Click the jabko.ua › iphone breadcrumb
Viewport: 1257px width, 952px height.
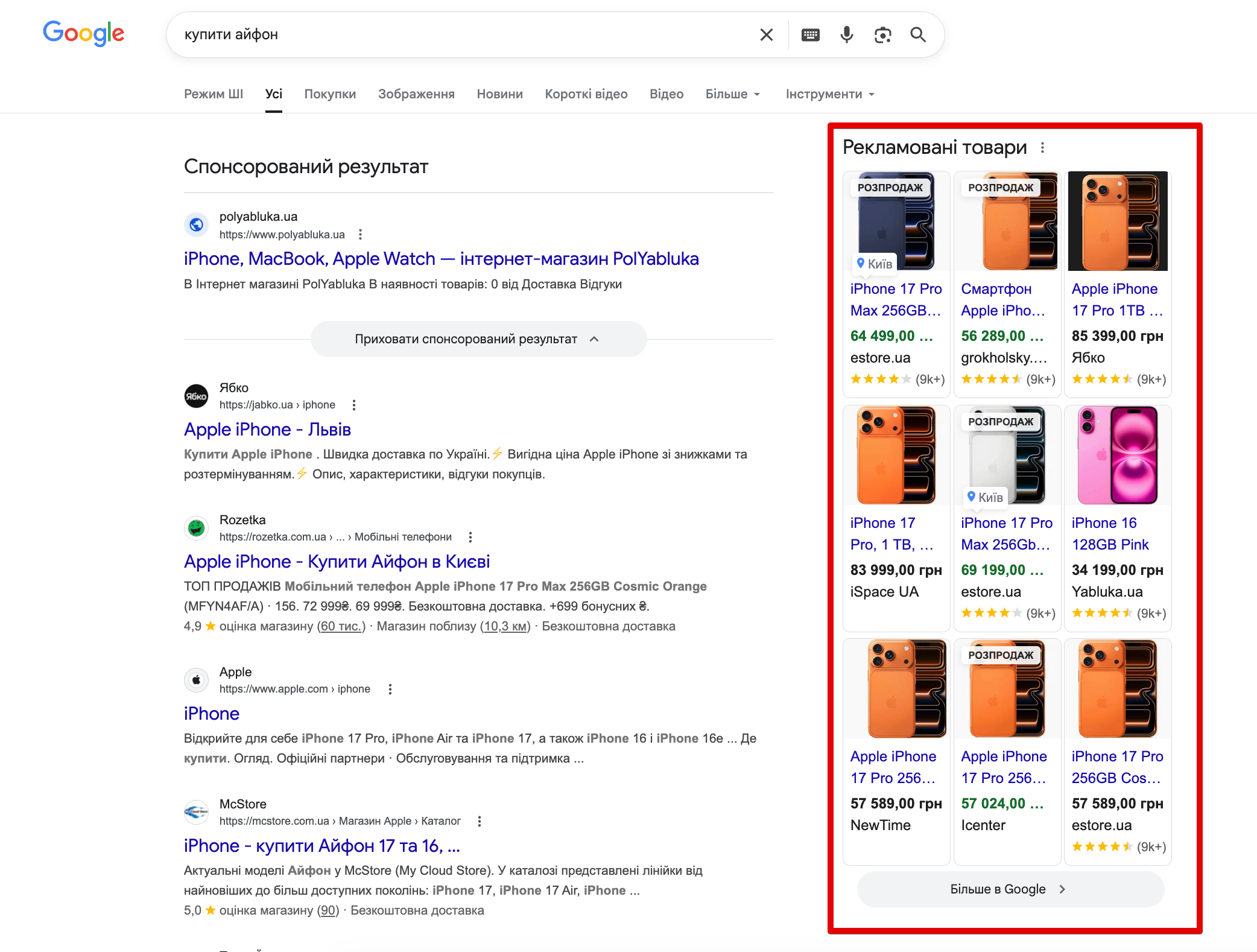(277, 405)
